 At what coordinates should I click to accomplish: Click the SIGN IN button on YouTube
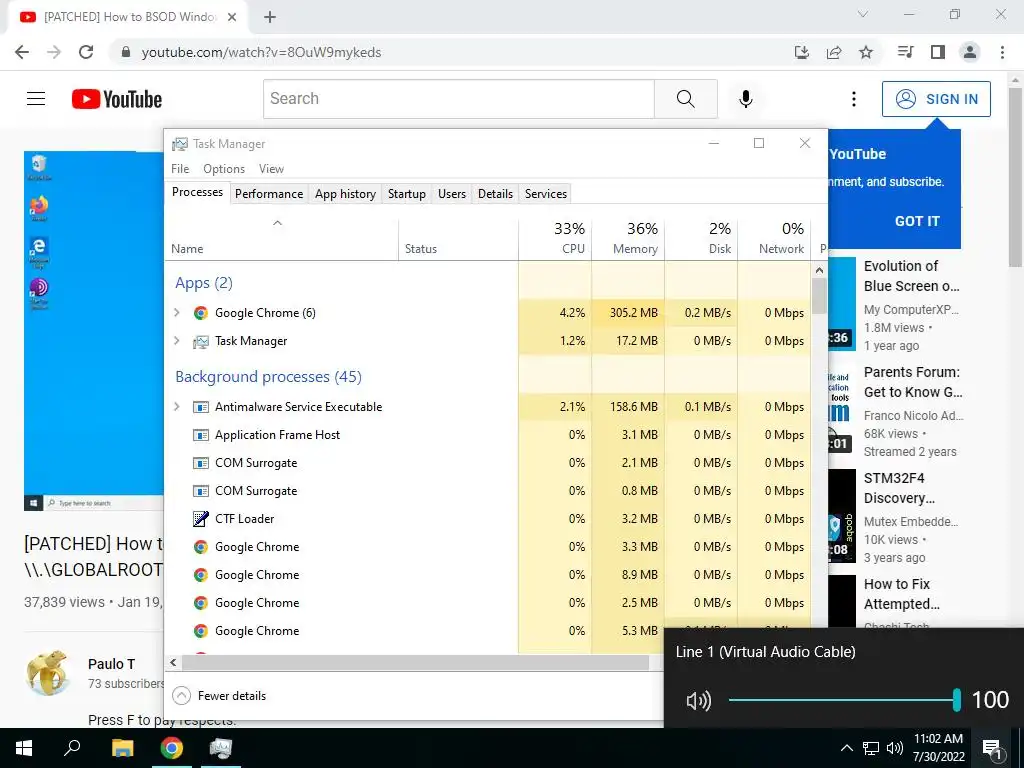[x=936, y=99]
